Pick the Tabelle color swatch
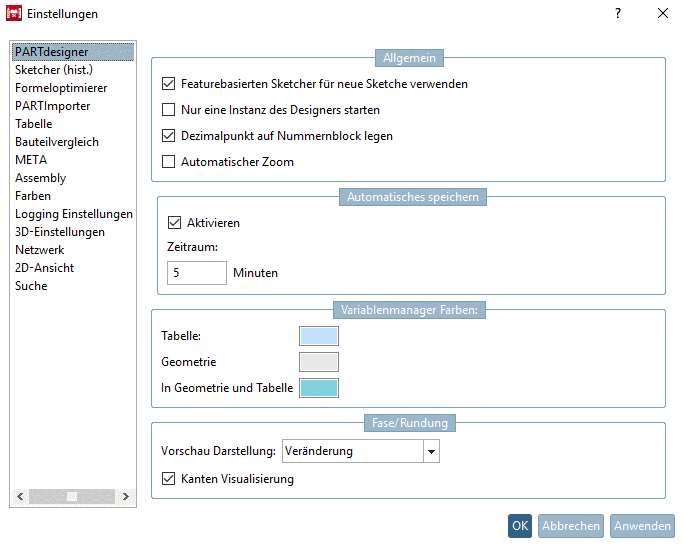Image resolution: width=683 pixels, height=547 pixels. [x=319, y=336]
